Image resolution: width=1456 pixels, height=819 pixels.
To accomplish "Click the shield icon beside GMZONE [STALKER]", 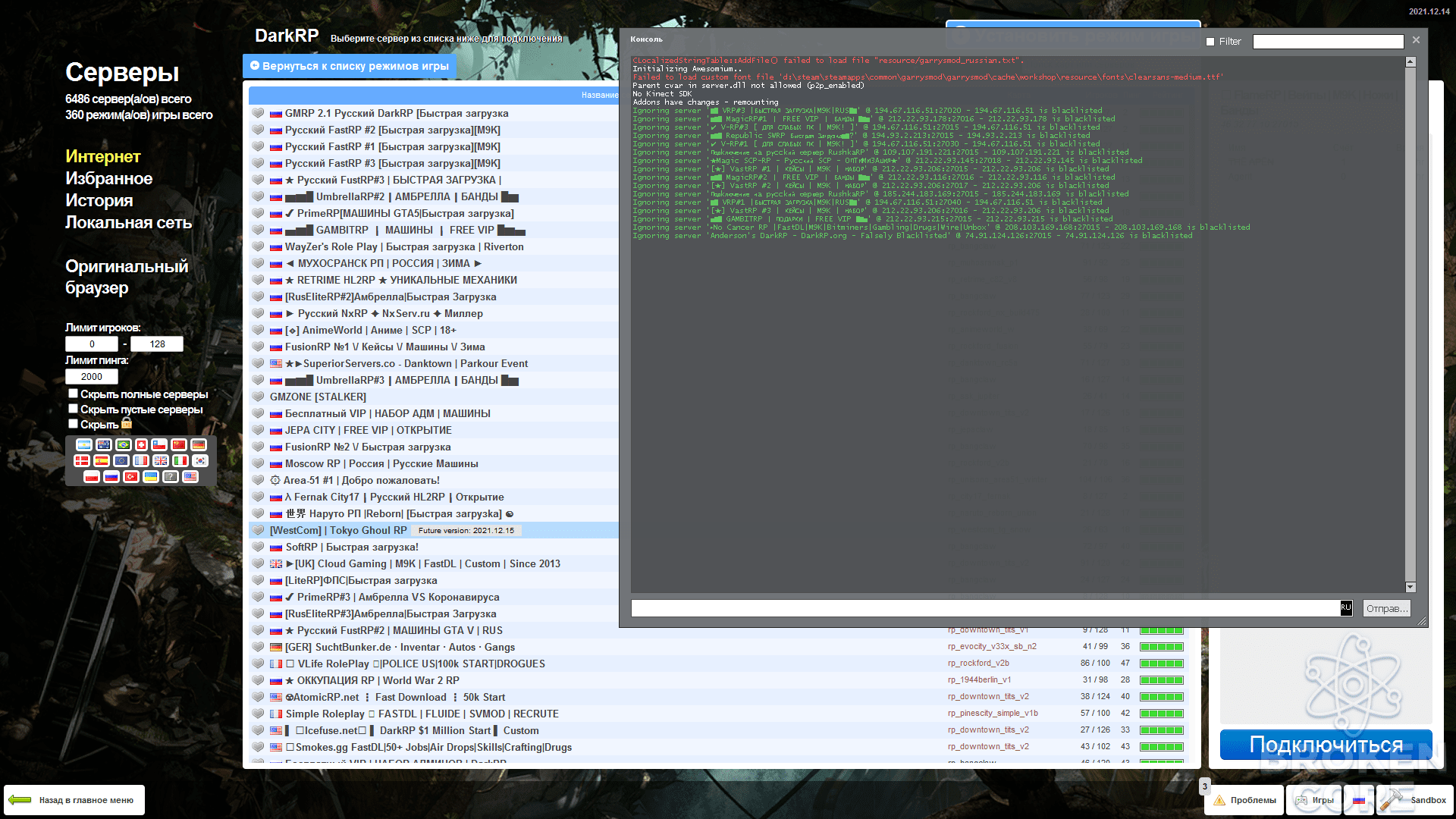I will pos(258,397).
